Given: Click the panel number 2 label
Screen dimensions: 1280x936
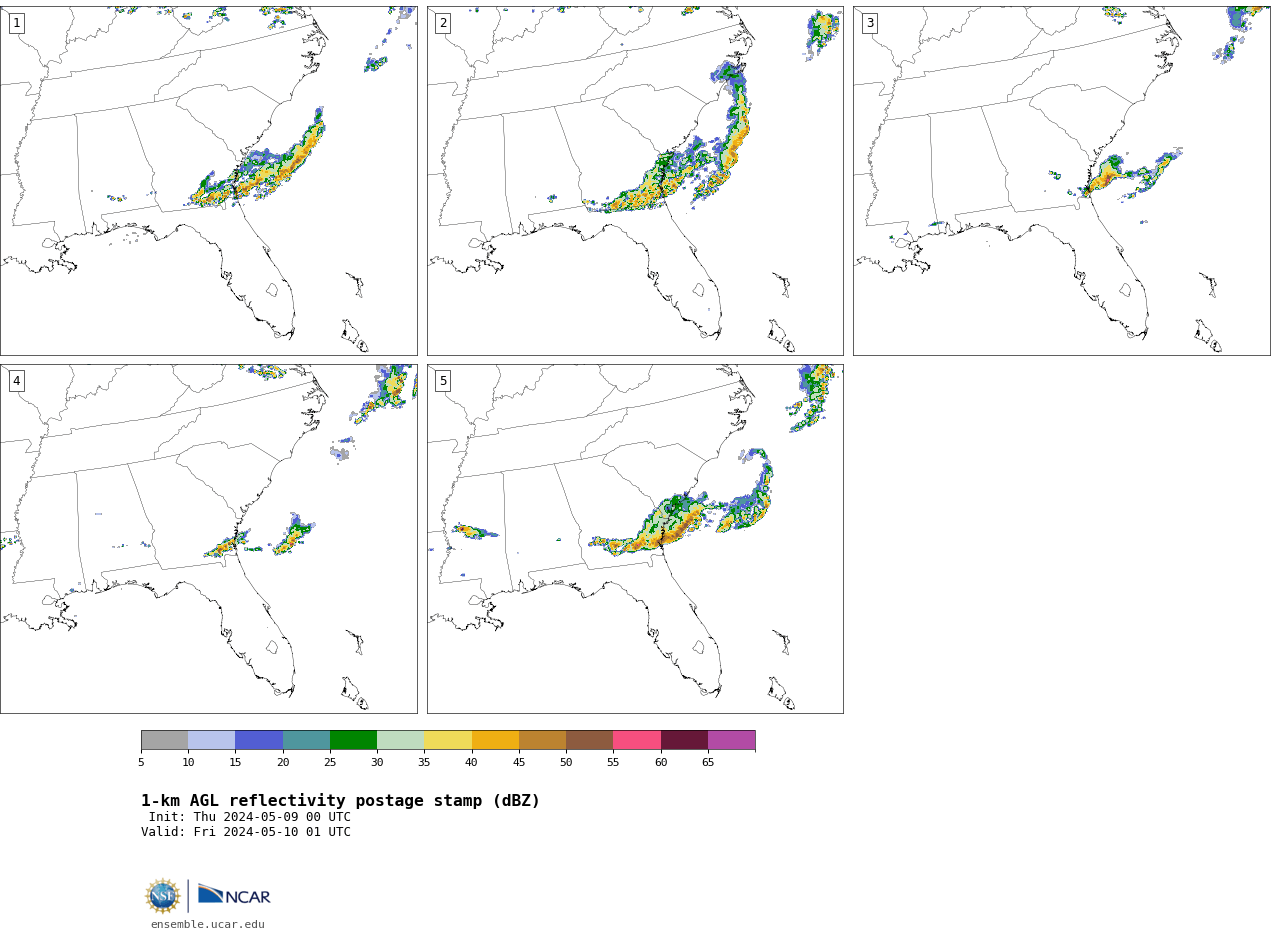Looking at the screenshot, I should (x=443, y=23).
